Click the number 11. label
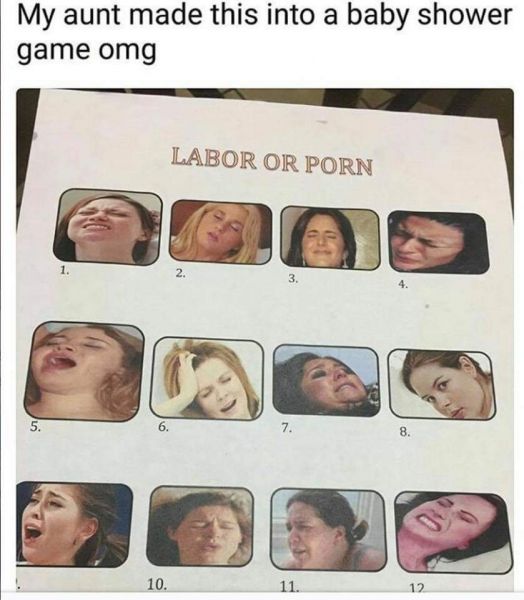The width and height of the screenshot is (524, 600). [289, 587]
